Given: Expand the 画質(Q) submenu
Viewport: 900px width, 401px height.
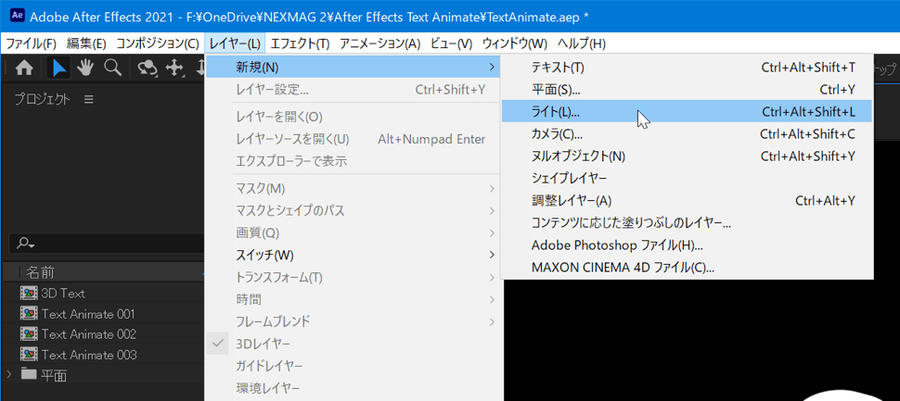Looking at the screenshot, I should pyautogui.click(x=492, y=233).
